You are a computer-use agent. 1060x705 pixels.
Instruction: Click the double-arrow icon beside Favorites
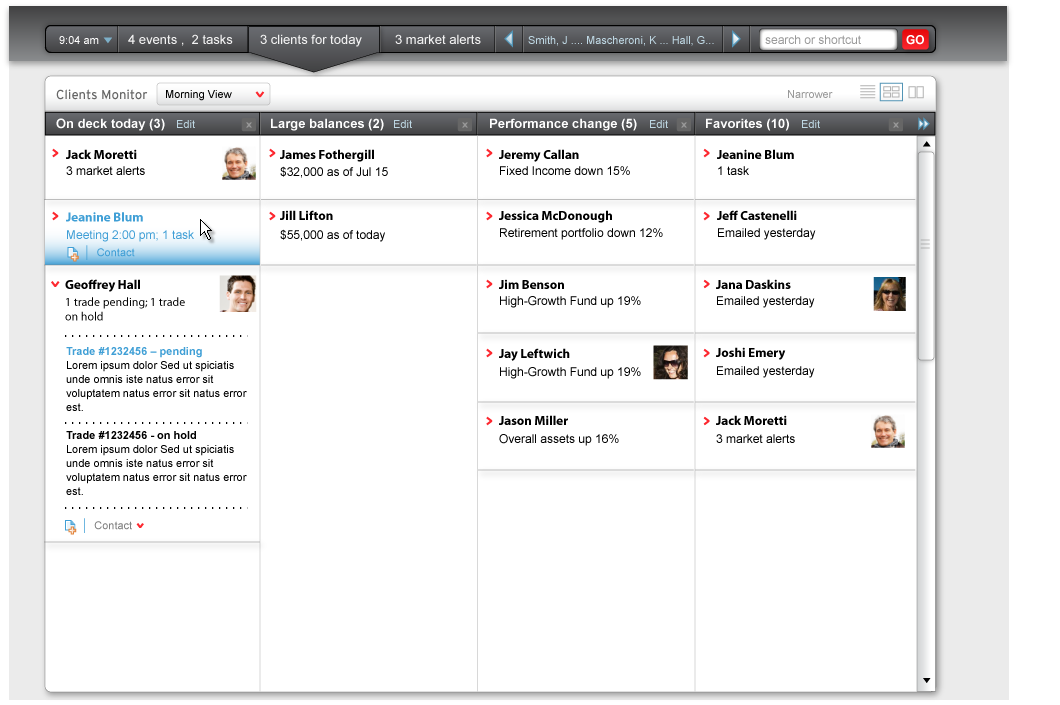923,125
